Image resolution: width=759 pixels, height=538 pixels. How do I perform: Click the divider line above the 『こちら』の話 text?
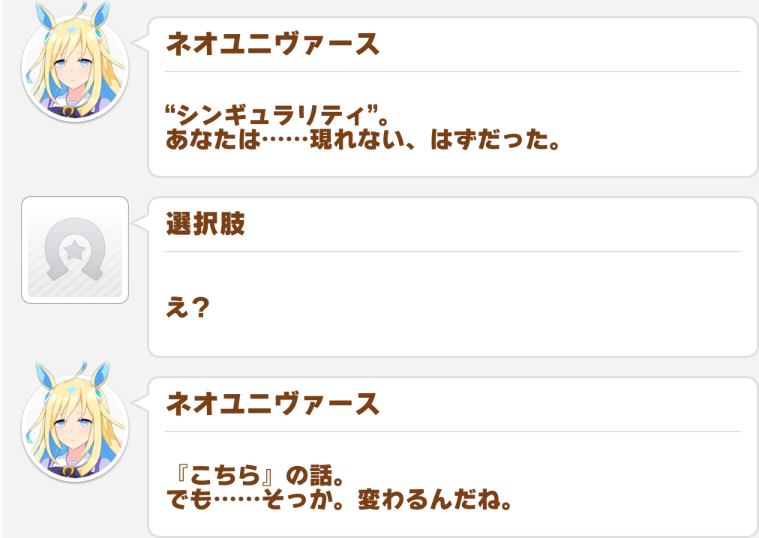tap(452, 432)
